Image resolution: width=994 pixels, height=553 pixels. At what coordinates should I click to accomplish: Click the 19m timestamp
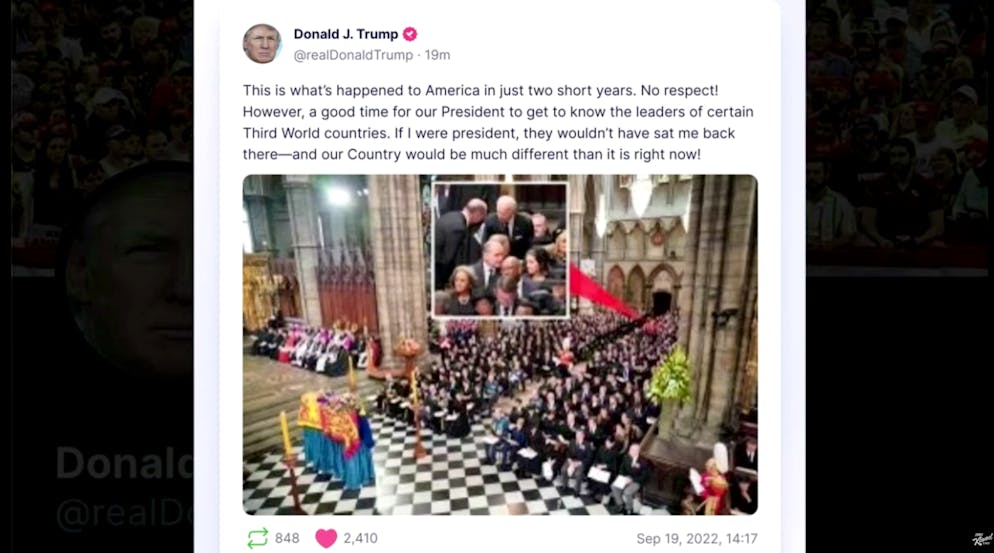[x=437, y=55]
